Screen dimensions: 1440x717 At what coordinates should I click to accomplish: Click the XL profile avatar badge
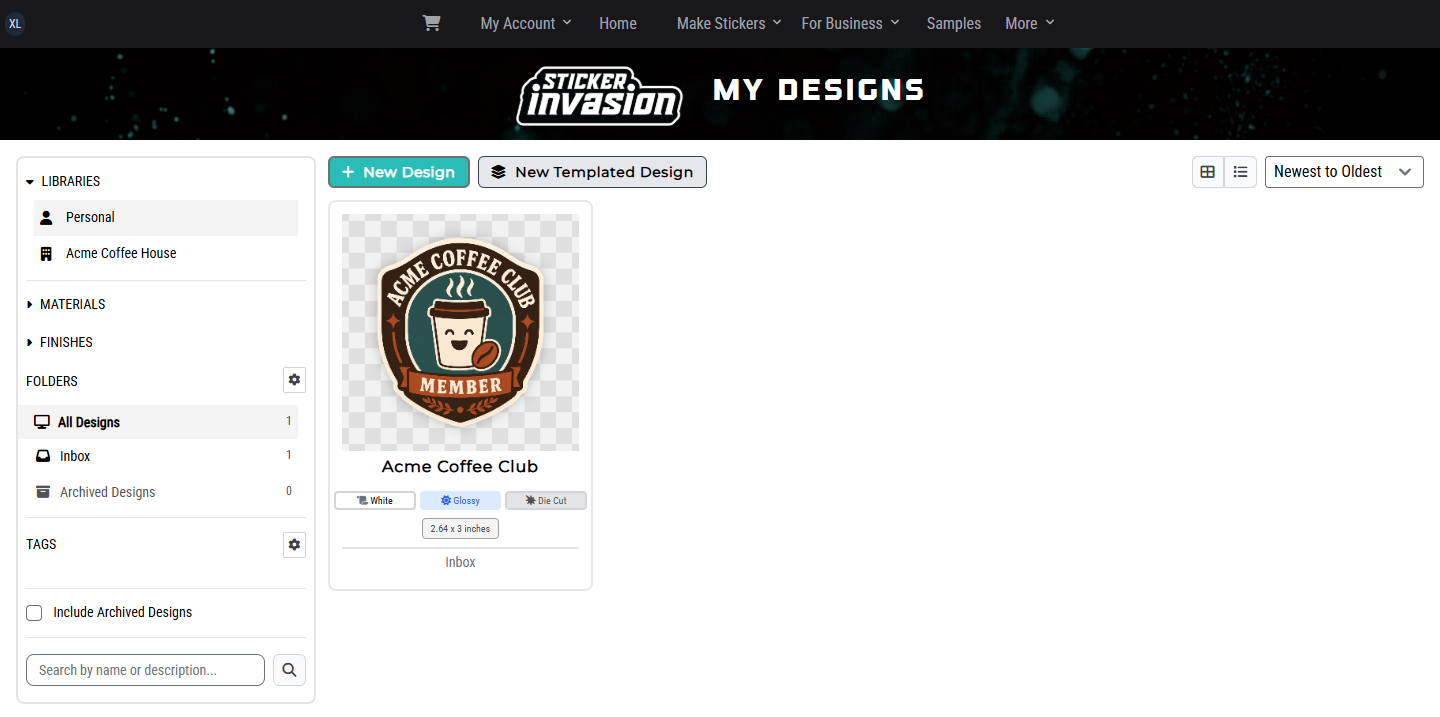[15, 23]
